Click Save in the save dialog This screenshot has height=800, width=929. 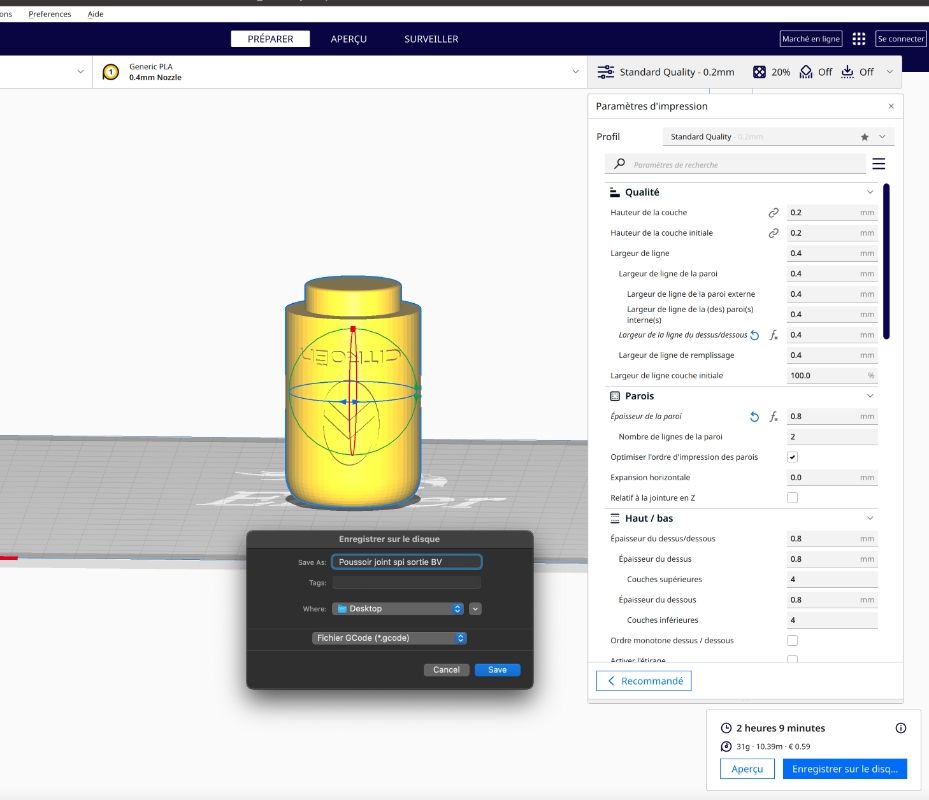click(497, 670)
